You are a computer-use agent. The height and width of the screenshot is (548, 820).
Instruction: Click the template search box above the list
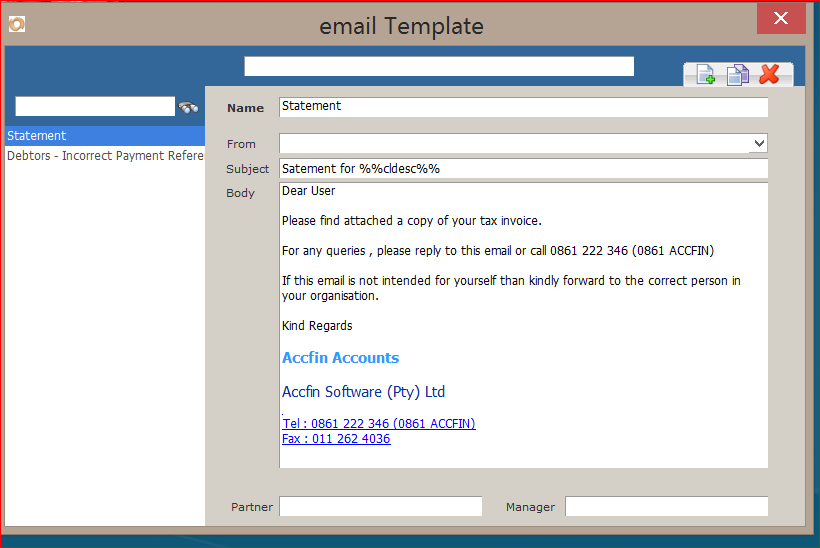(x=95, y=107)
